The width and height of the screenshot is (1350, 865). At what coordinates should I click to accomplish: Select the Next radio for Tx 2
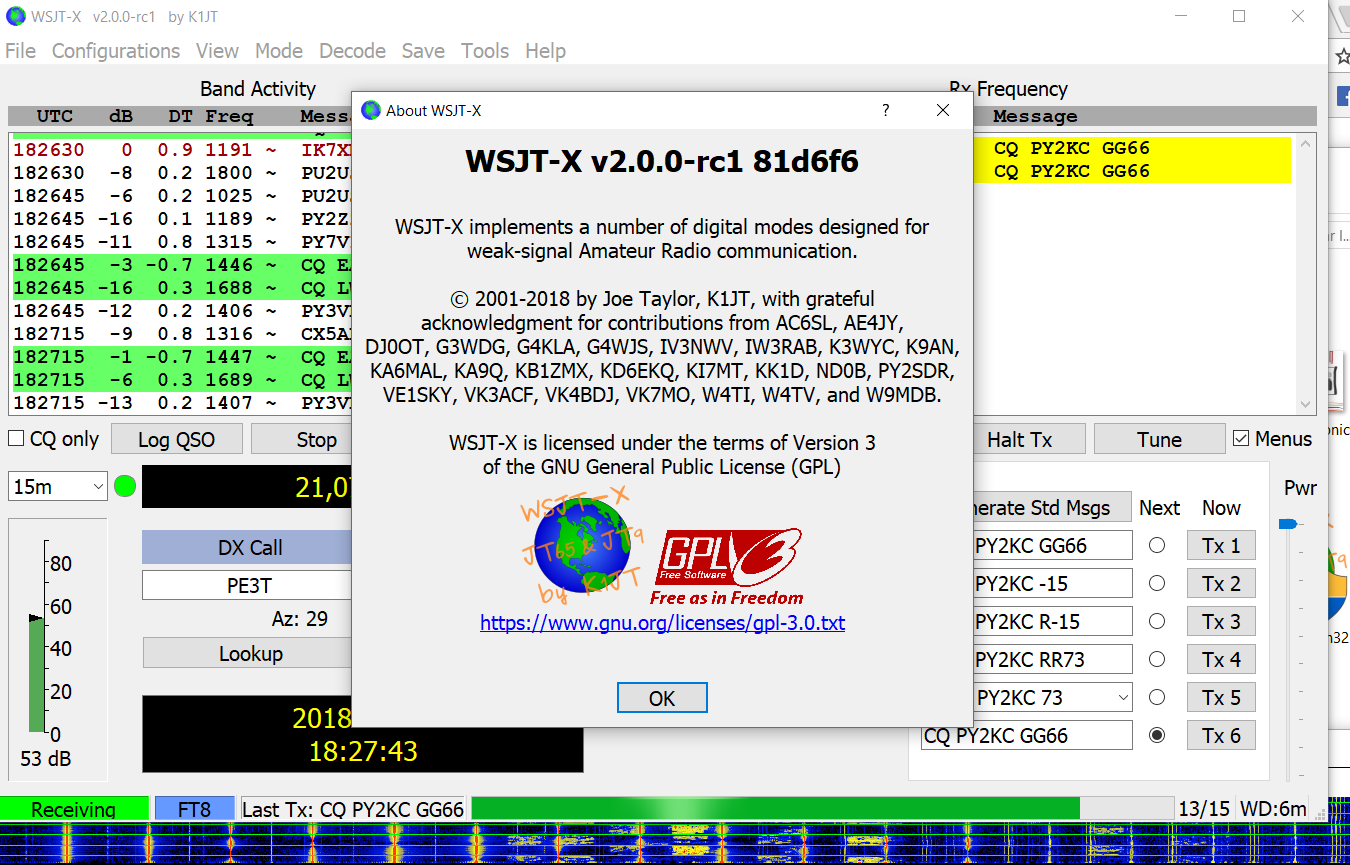[x=1157, y=584]
